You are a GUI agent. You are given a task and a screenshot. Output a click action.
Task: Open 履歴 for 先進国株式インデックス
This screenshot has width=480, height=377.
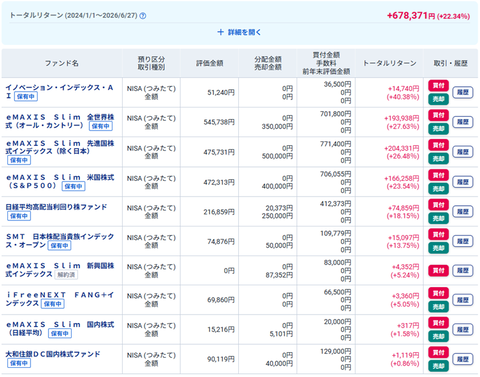coord(463,152)
